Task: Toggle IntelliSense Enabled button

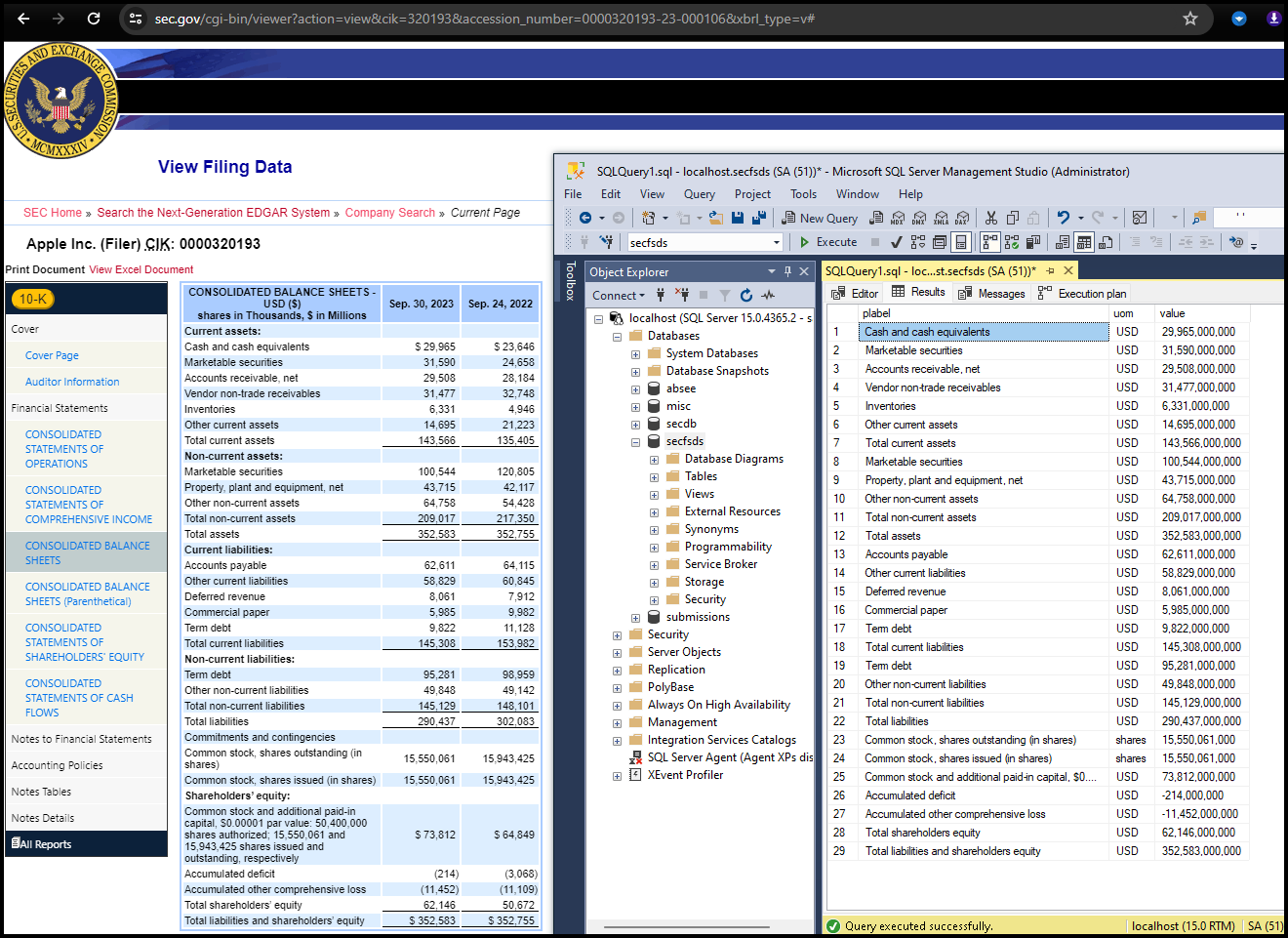Action: tap(961, 242)
